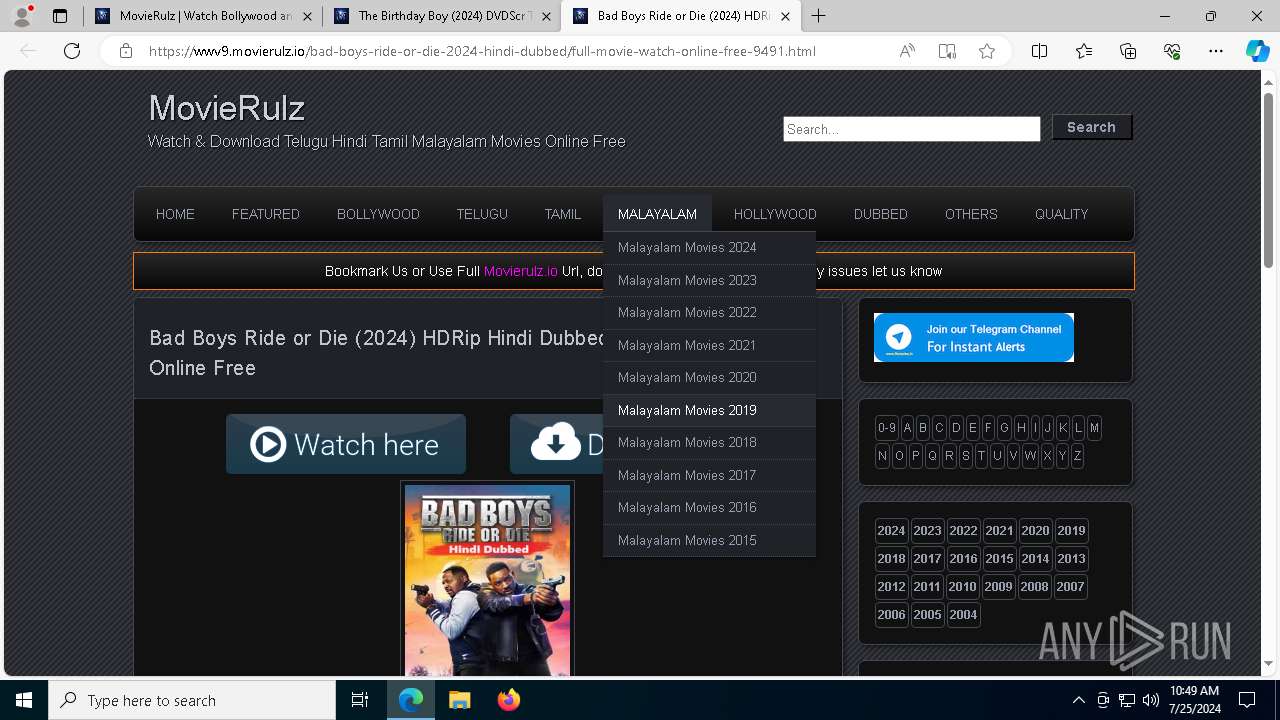The width and height of the screenshot is (1280, 720).
Task: Open QUALITY navigation menu
Action: tap(1061, 214)
